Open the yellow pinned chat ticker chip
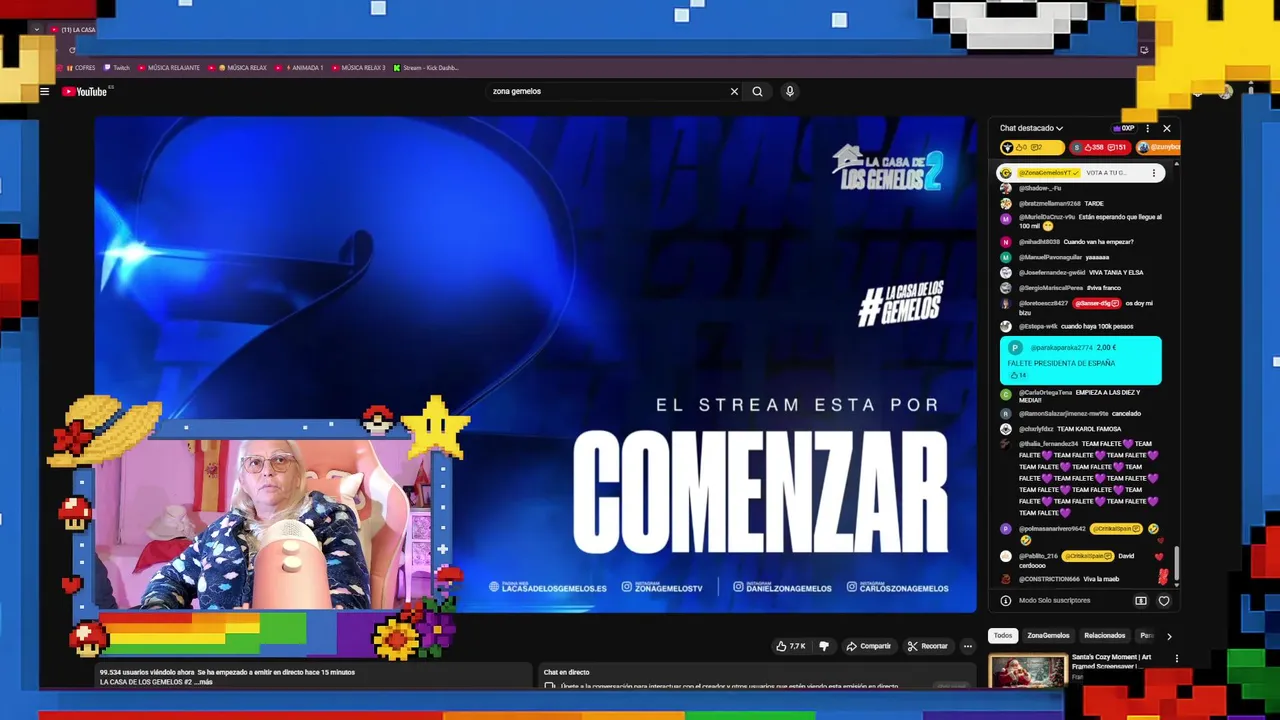This screenshot has width=1280, height=720. (1030, 147)
